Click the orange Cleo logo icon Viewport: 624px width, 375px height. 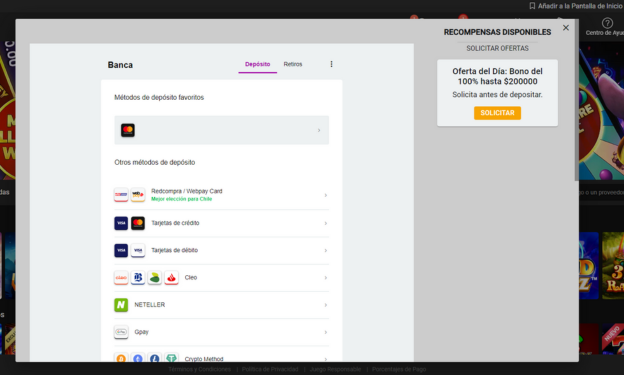pos(121,277)
